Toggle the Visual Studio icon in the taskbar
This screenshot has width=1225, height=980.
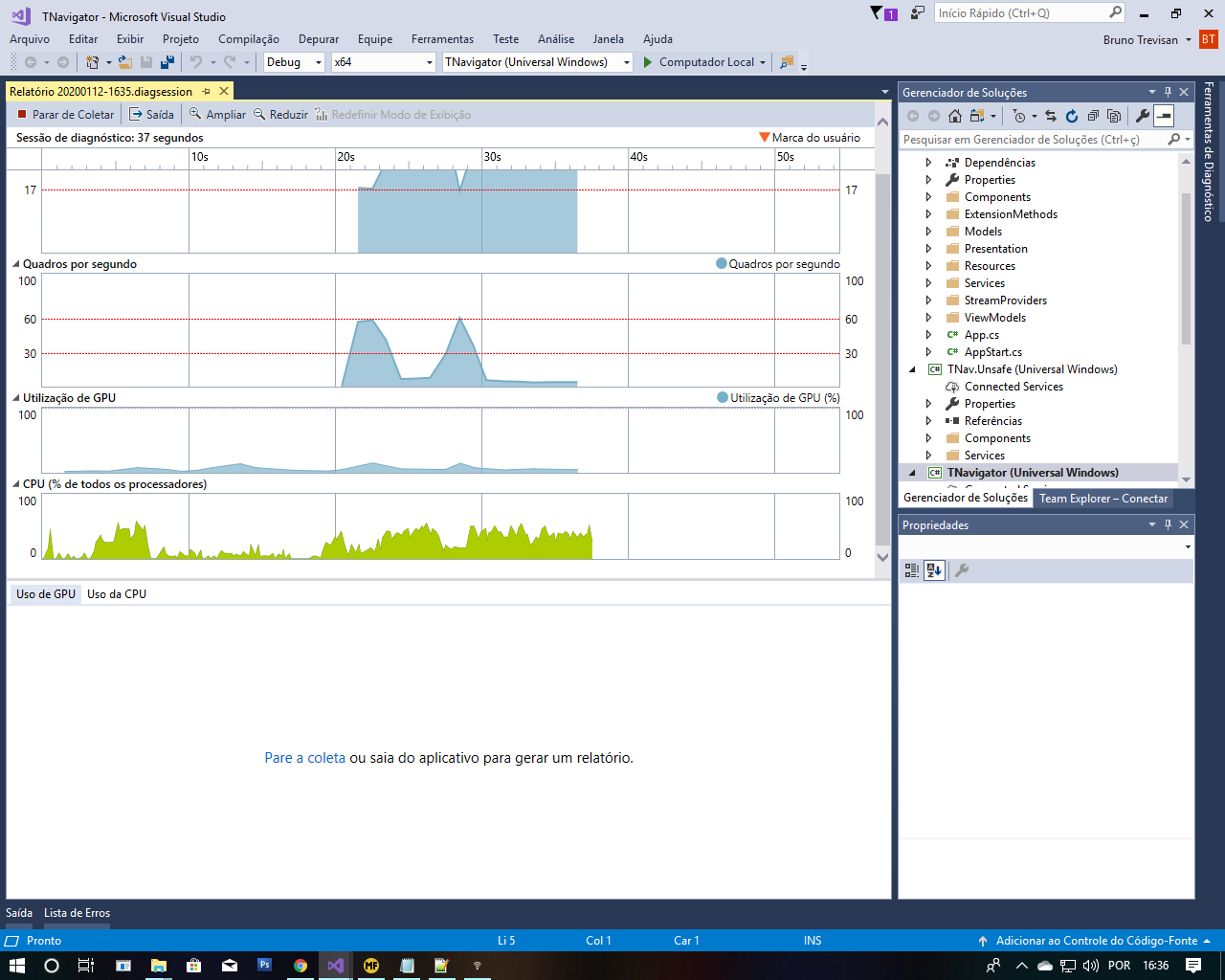click(334, 966)
